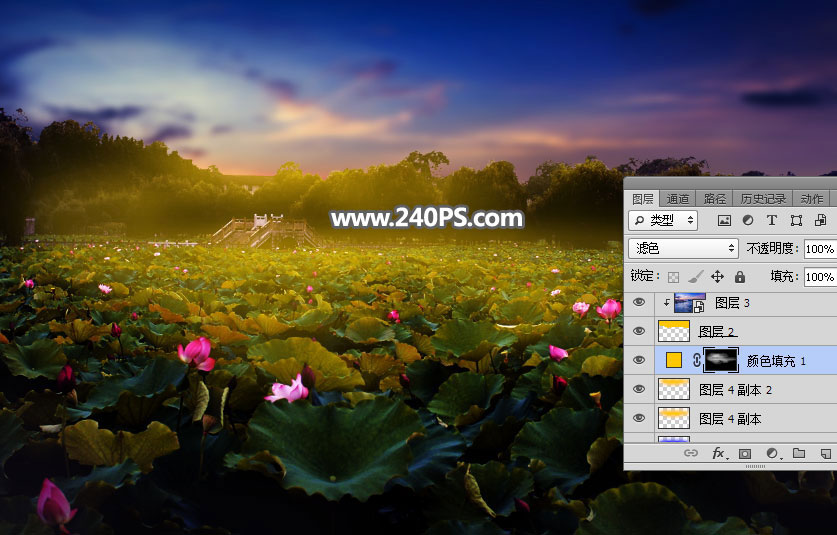Select layer name 颜色填充 1

pos(776,361)
